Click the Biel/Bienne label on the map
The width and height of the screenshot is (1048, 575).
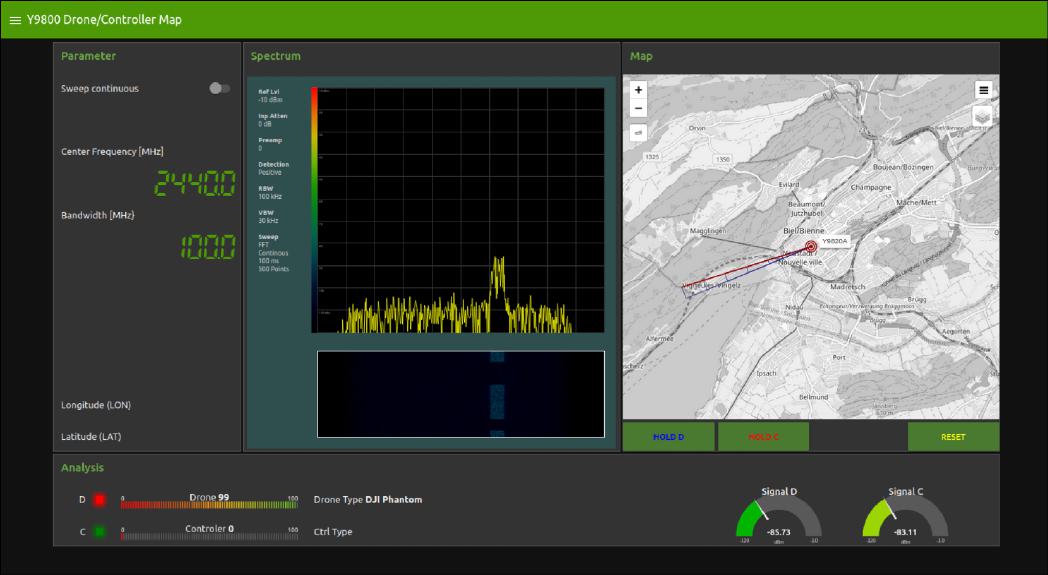click(x=803, y=231)
